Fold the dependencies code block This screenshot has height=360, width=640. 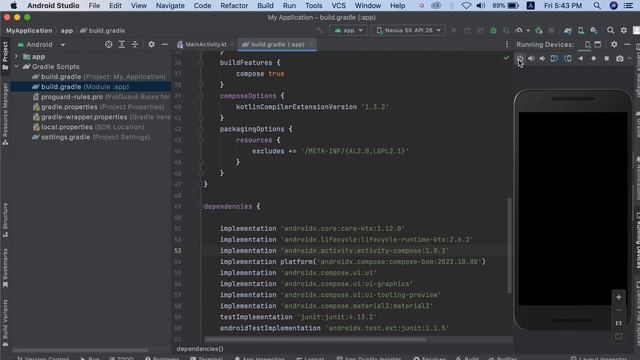pos(200,207)
